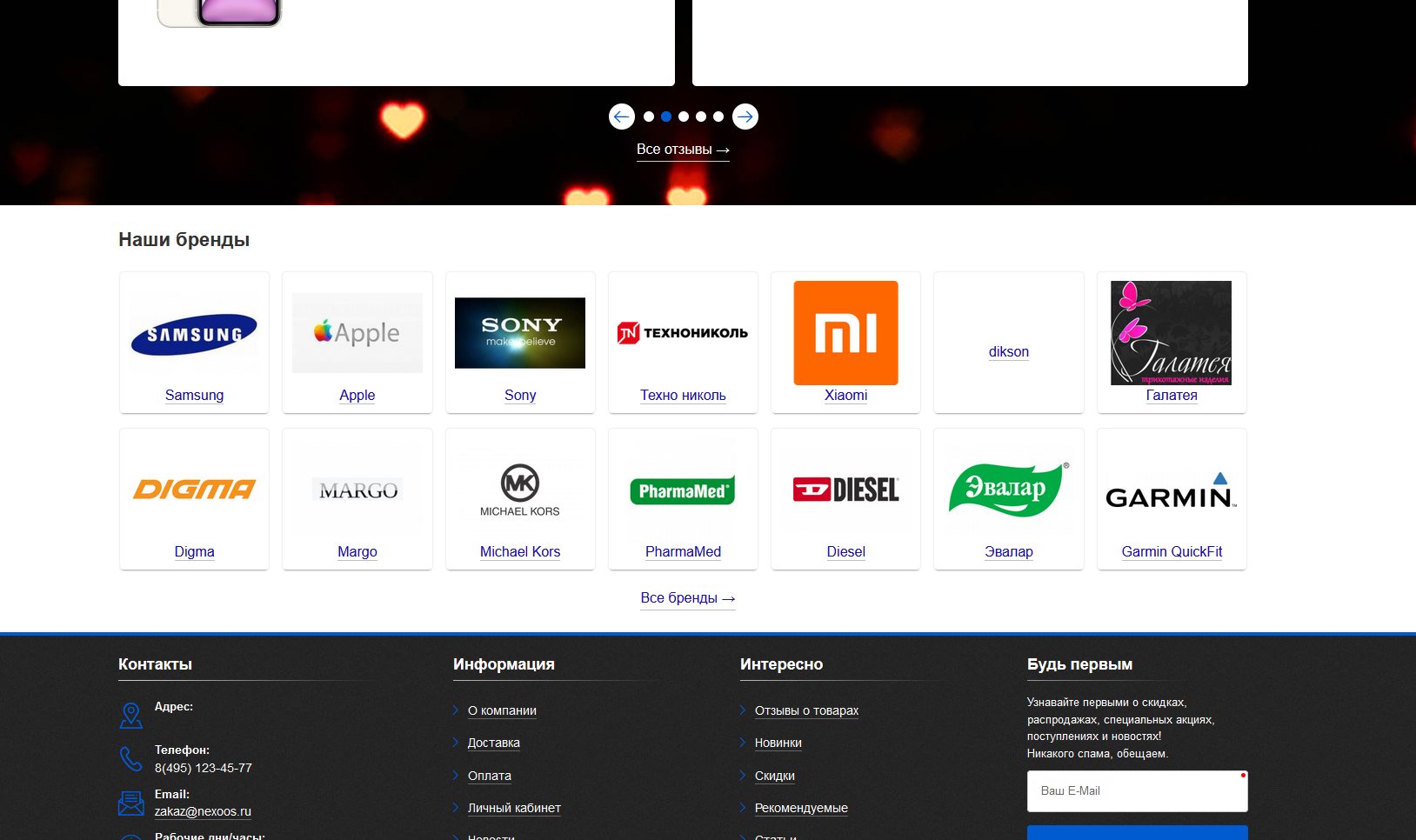Open the dikson brand link
Image resolution: width=1416 pixels, height=840 pixels.
click(x=1008, y=351)
